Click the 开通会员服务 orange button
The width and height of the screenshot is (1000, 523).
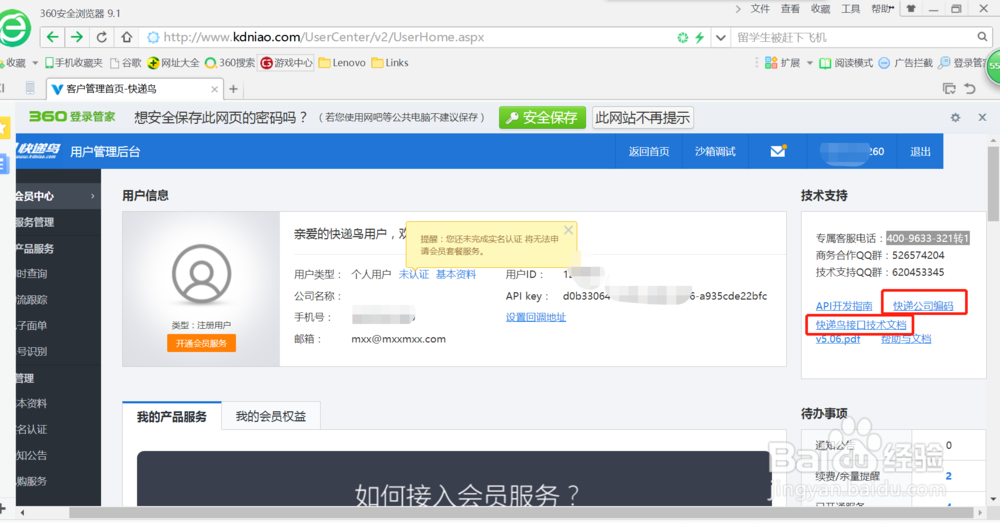pyautogui.click(x=202, y=343)
